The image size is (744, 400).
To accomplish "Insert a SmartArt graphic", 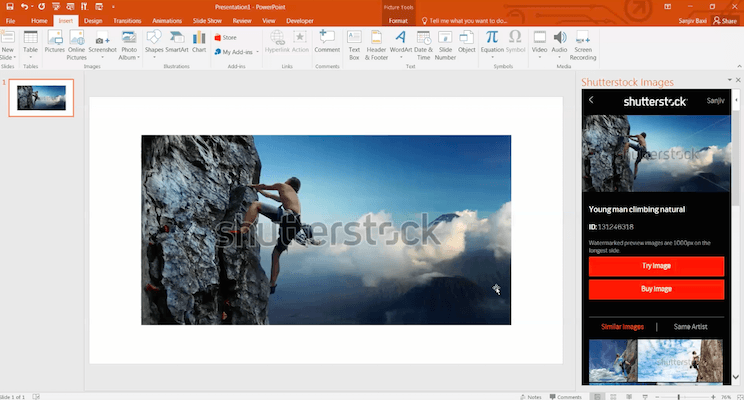I will [177, 42].
